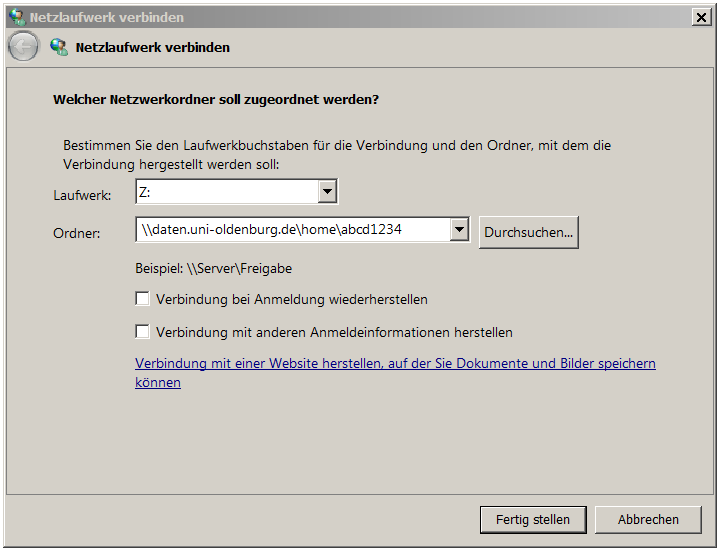Open Durchsuchen to browse for a folder
Screen dimensions: 723x549
(528, 232)
